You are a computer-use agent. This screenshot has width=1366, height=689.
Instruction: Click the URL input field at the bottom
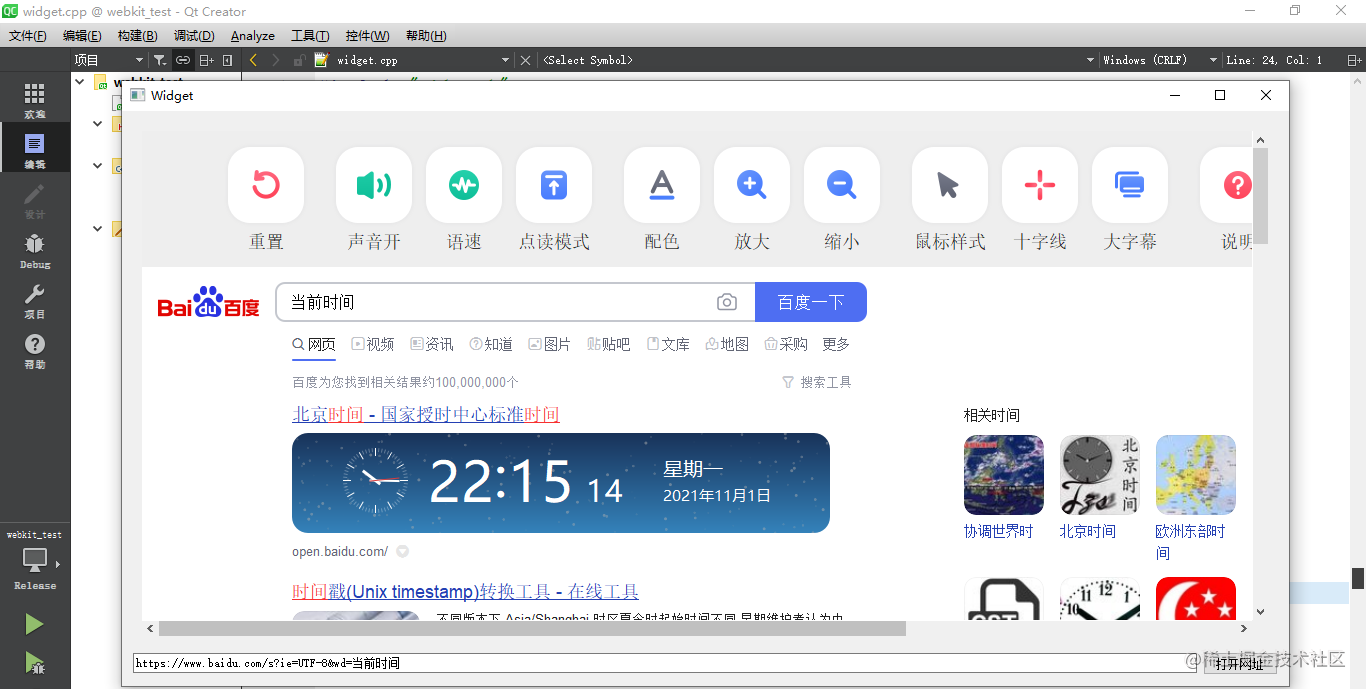pos(650,662)
